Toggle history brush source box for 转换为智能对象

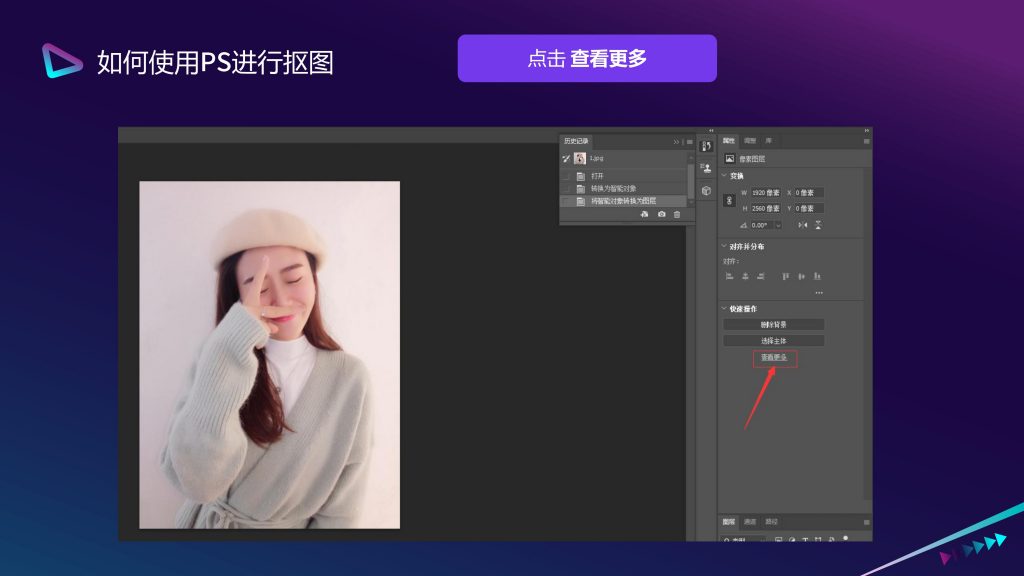[567, 188]
